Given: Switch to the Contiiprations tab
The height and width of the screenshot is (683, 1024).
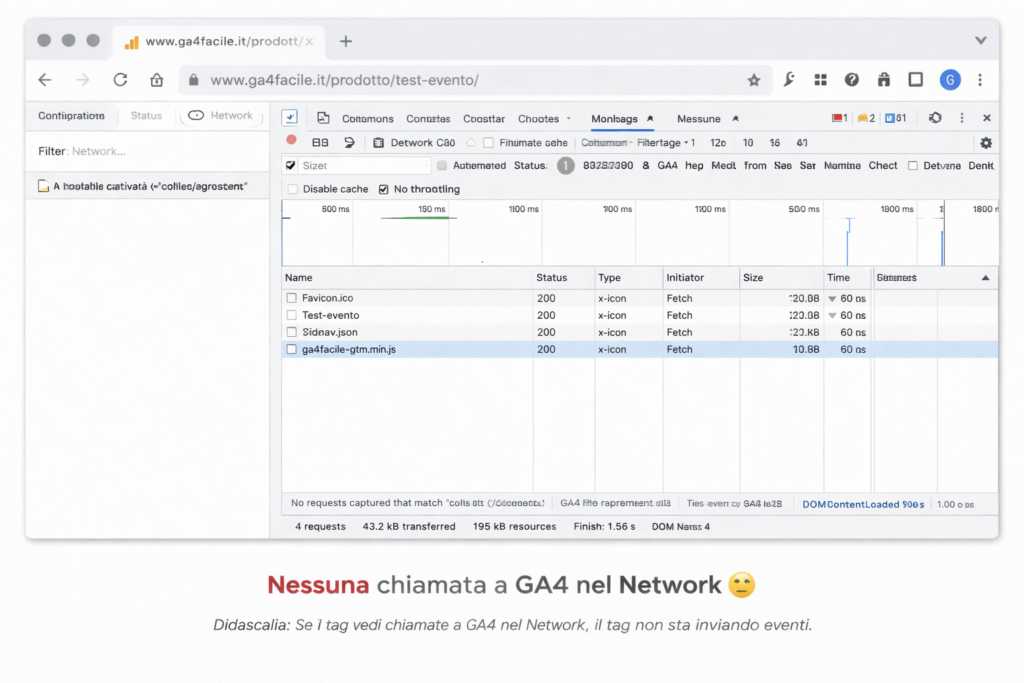Looking at the screenshot, I should click(71, 116).
